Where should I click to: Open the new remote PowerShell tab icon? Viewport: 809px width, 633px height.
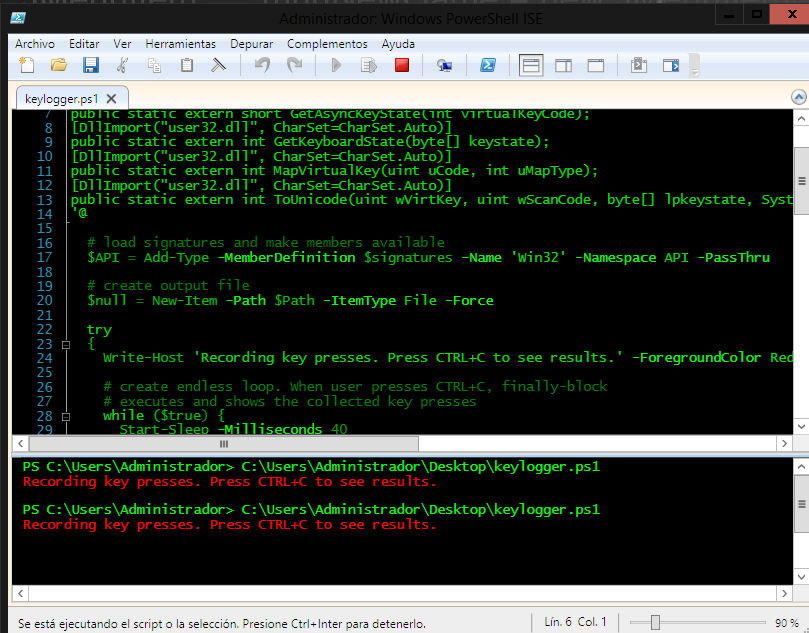(444, 66)
